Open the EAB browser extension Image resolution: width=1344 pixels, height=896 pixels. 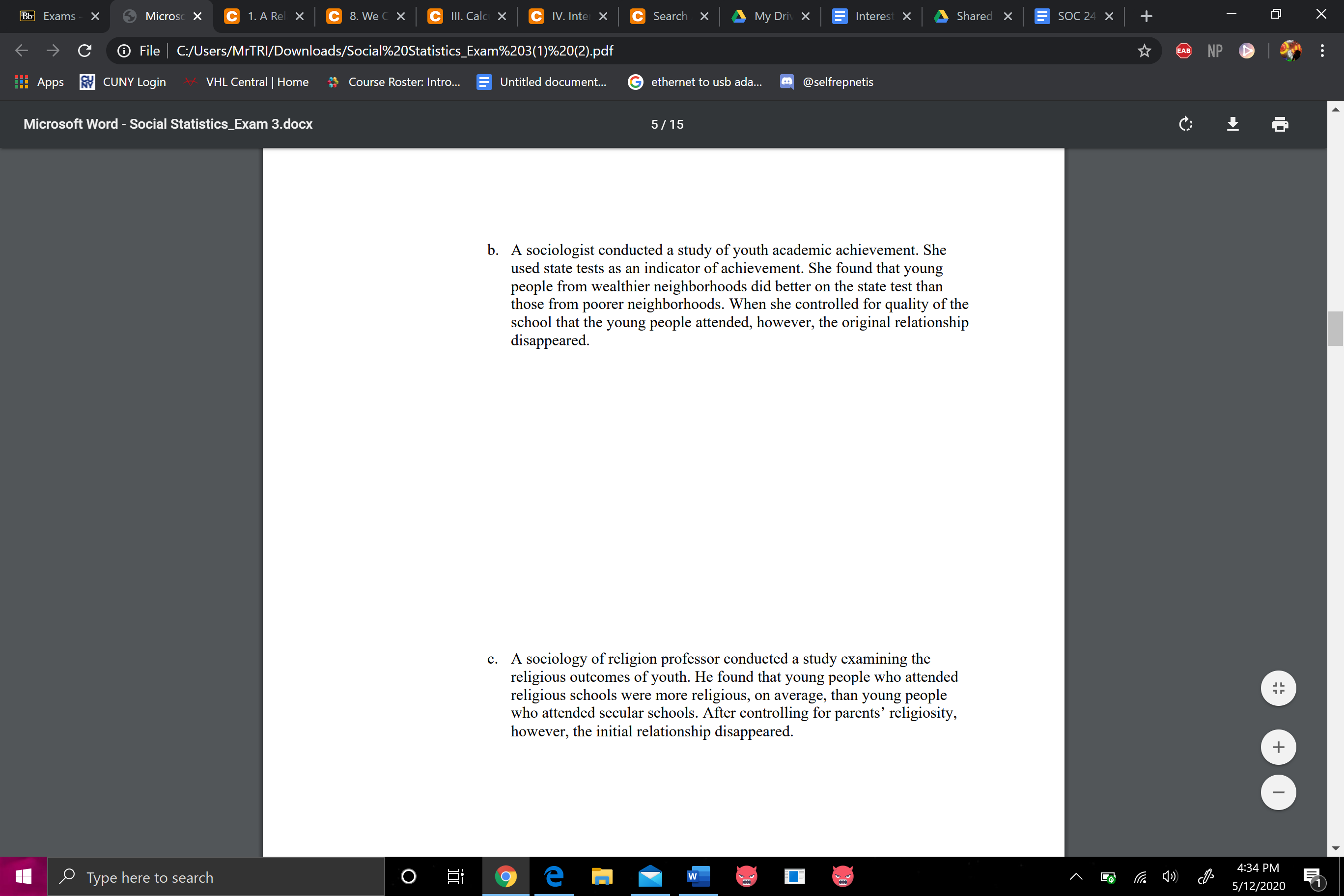point(1183,50)
